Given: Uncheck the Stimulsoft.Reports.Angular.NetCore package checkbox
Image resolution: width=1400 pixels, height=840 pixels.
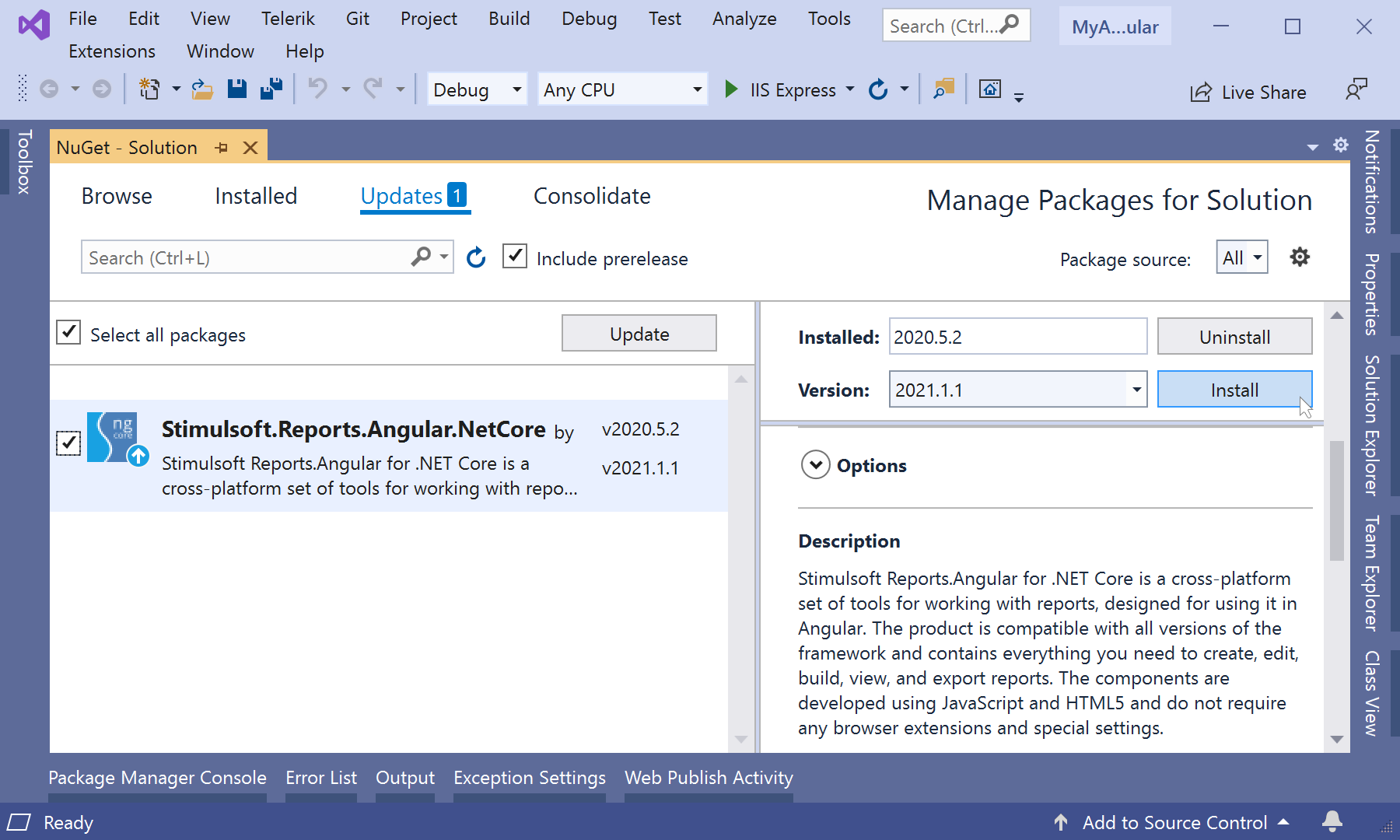Looking at the screenshot, I should 68,443.
